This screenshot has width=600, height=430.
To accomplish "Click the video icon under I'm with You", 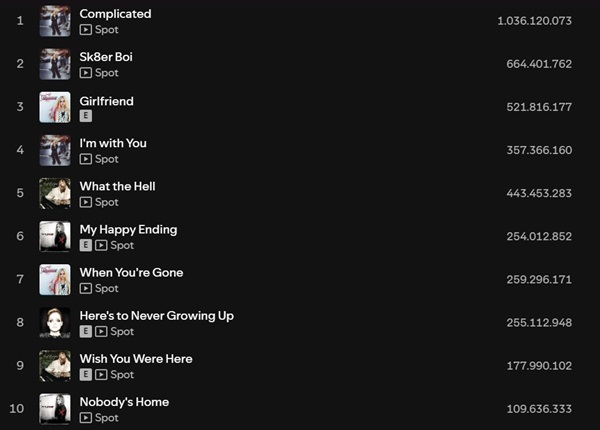I will [x=86, y=159].
